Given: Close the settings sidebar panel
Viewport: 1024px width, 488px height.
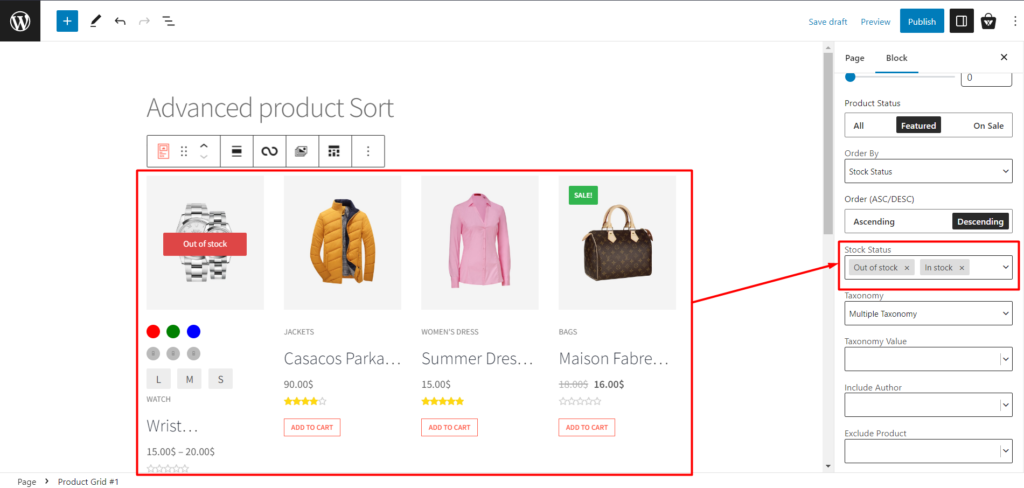Looking at the screenshot, I should pyautogui.click(x=1004, y=57).
